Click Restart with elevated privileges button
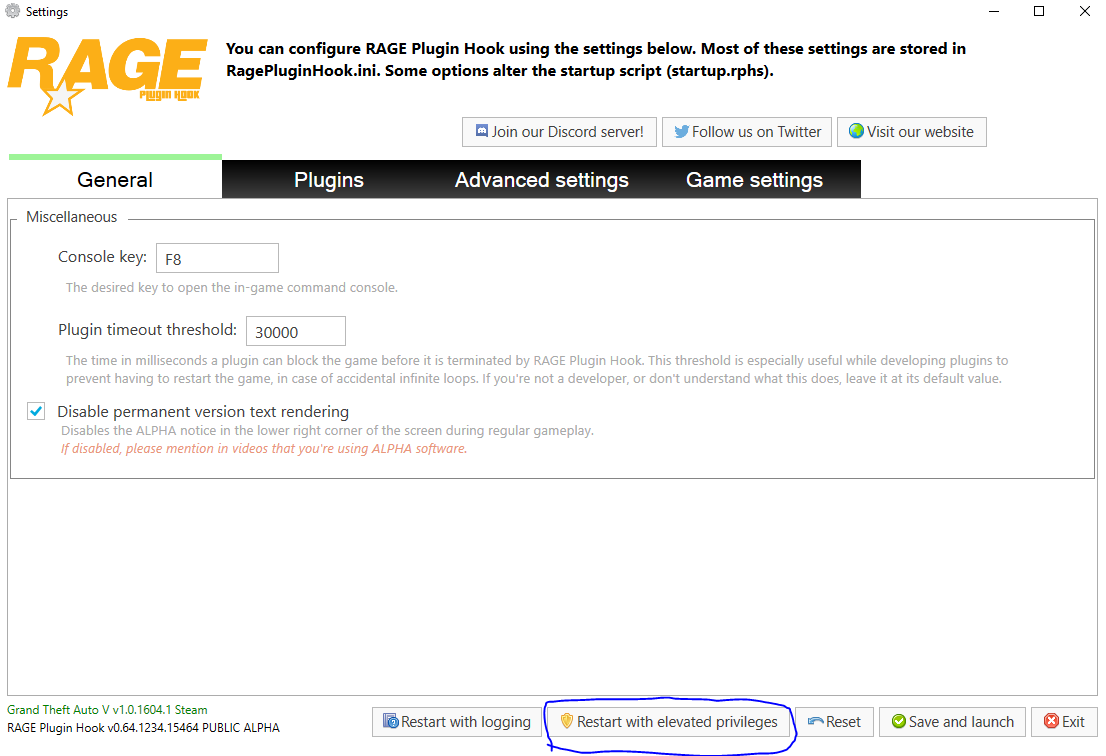The image size is (1106, 756). pyautogui.click(x=669, y=721)
